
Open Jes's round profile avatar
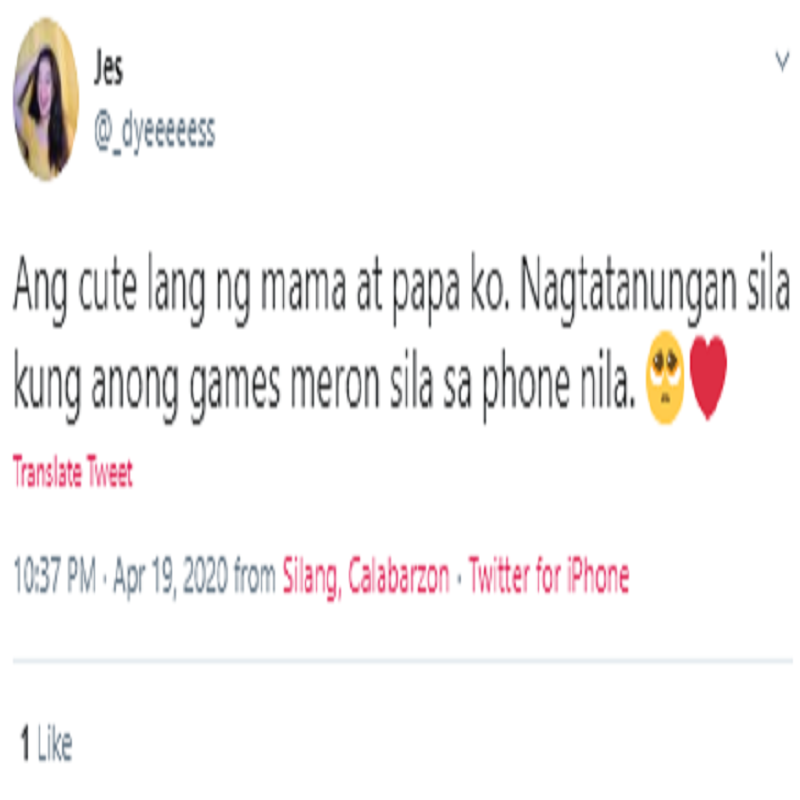tap(46, 99)
